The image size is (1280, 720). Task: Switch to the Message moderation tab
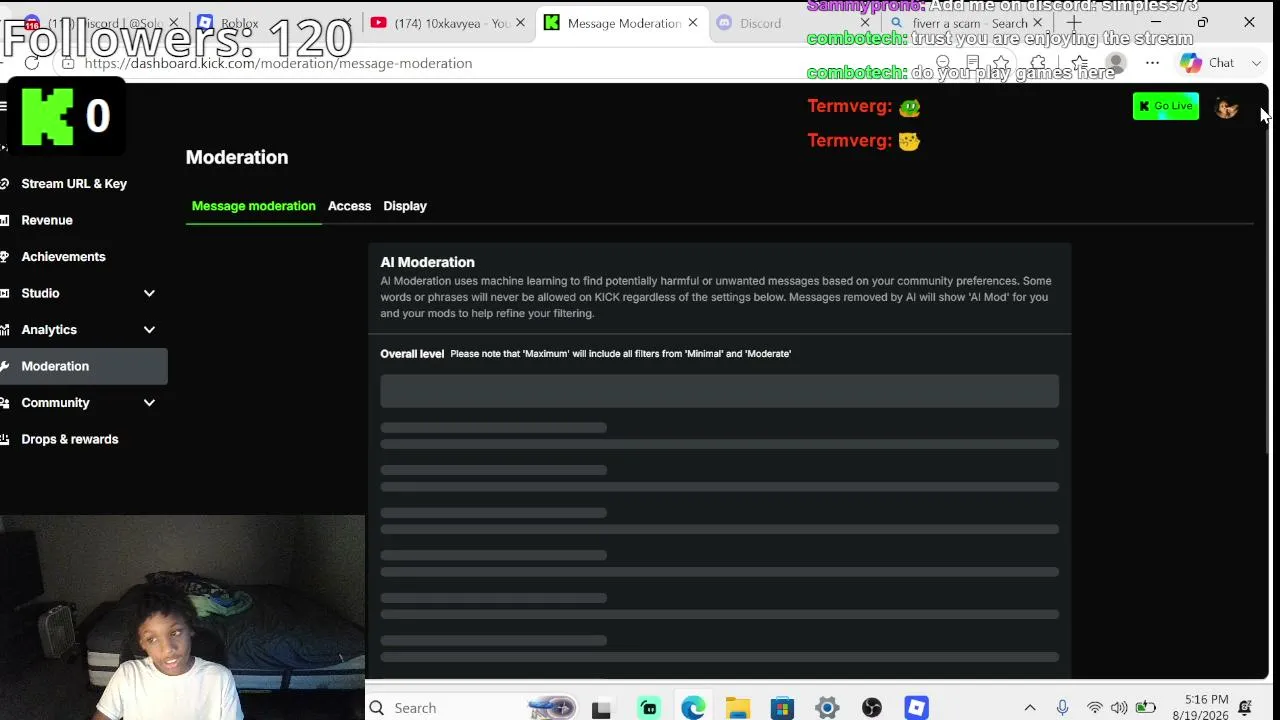(253, 206)
